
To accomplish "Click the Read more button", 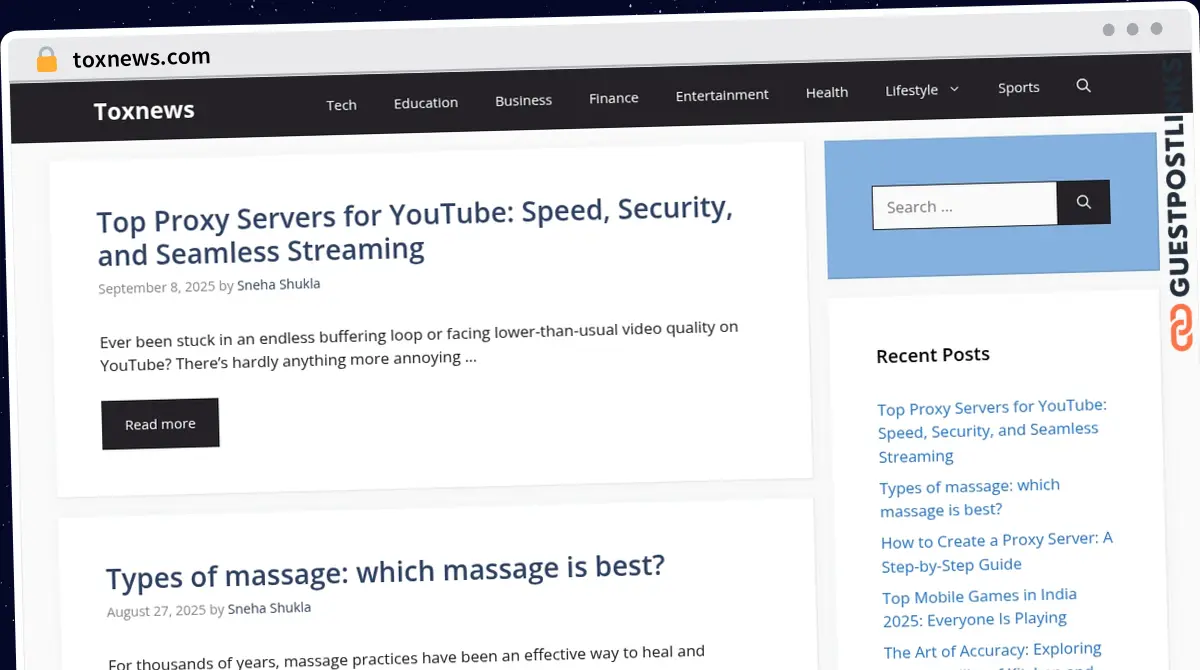I will pyautogui.click(x=160, y=424).
